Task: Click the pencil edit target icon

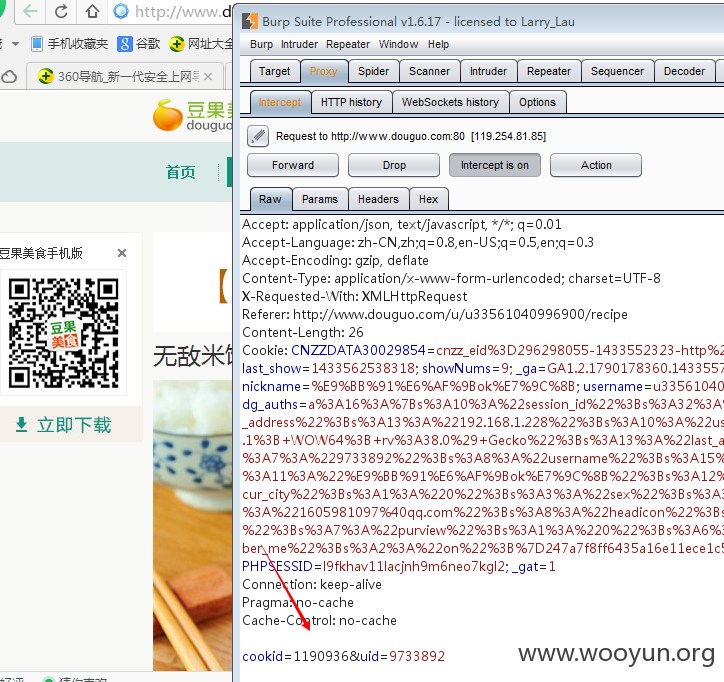Action: [x=258, y=136]
